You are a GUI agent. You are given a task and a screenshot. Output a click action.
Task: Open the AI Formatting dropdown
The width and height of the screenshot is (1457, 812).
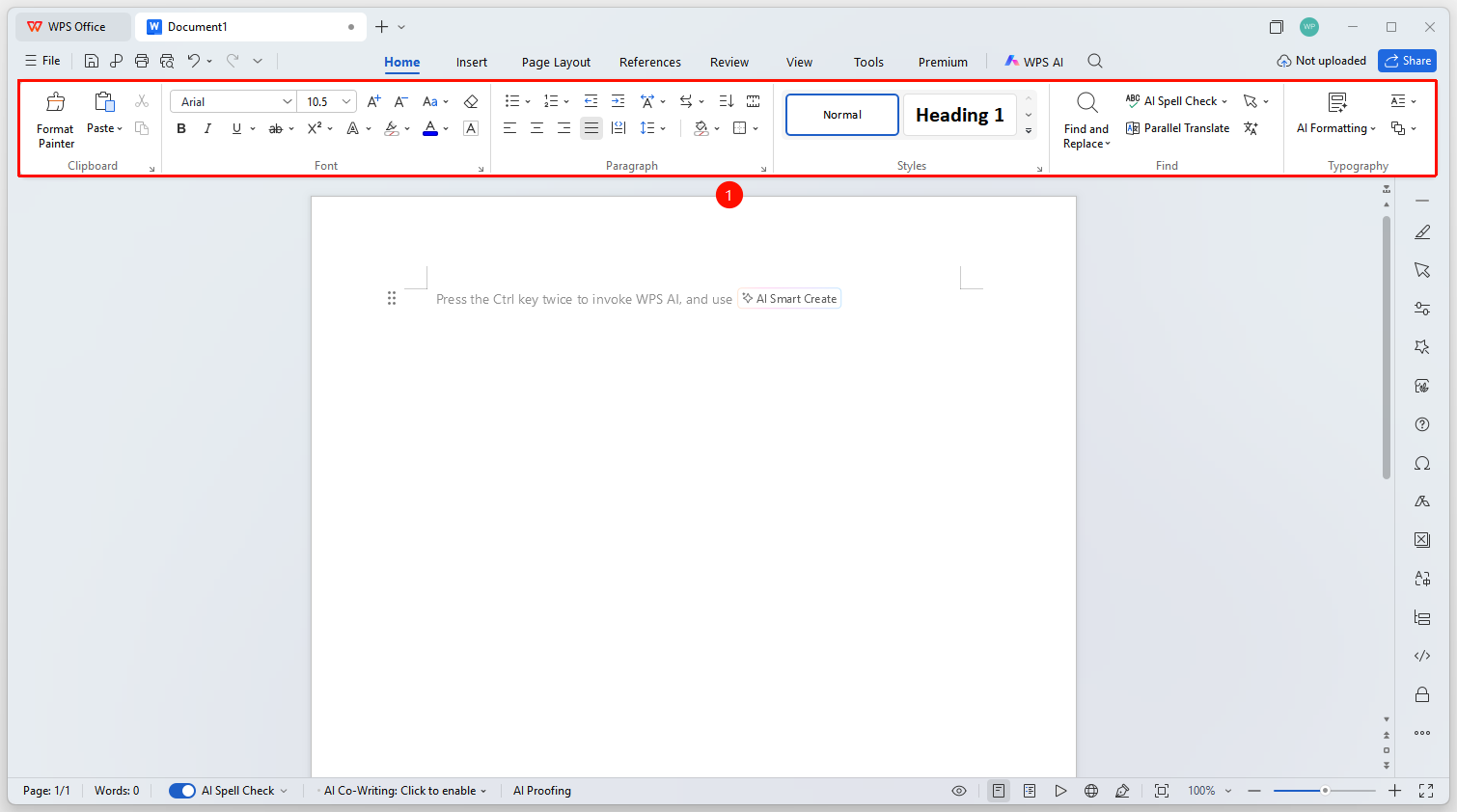tap(1336, 128)
